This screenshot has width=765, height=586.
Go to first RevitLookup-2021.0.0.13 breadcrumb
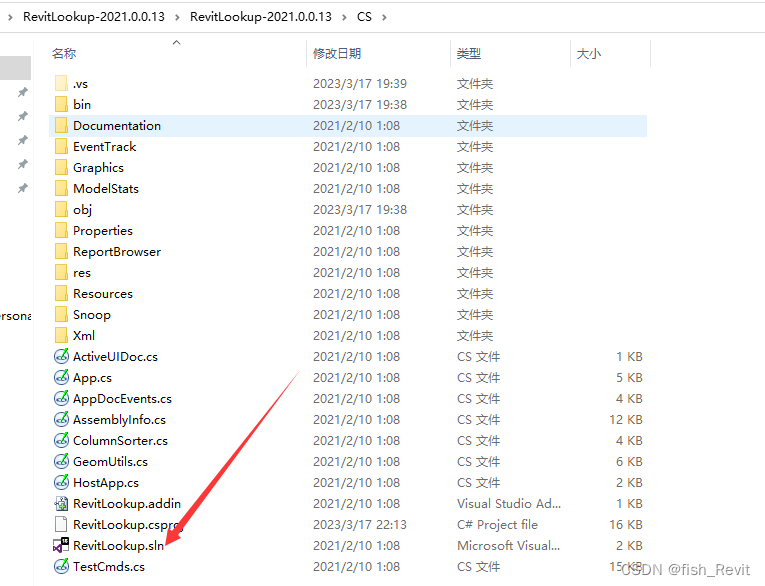(94, 17)
